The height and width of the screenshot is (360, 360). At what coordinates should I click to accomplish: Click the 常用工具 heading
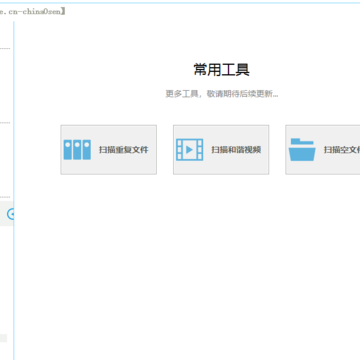tap(222, 70)
